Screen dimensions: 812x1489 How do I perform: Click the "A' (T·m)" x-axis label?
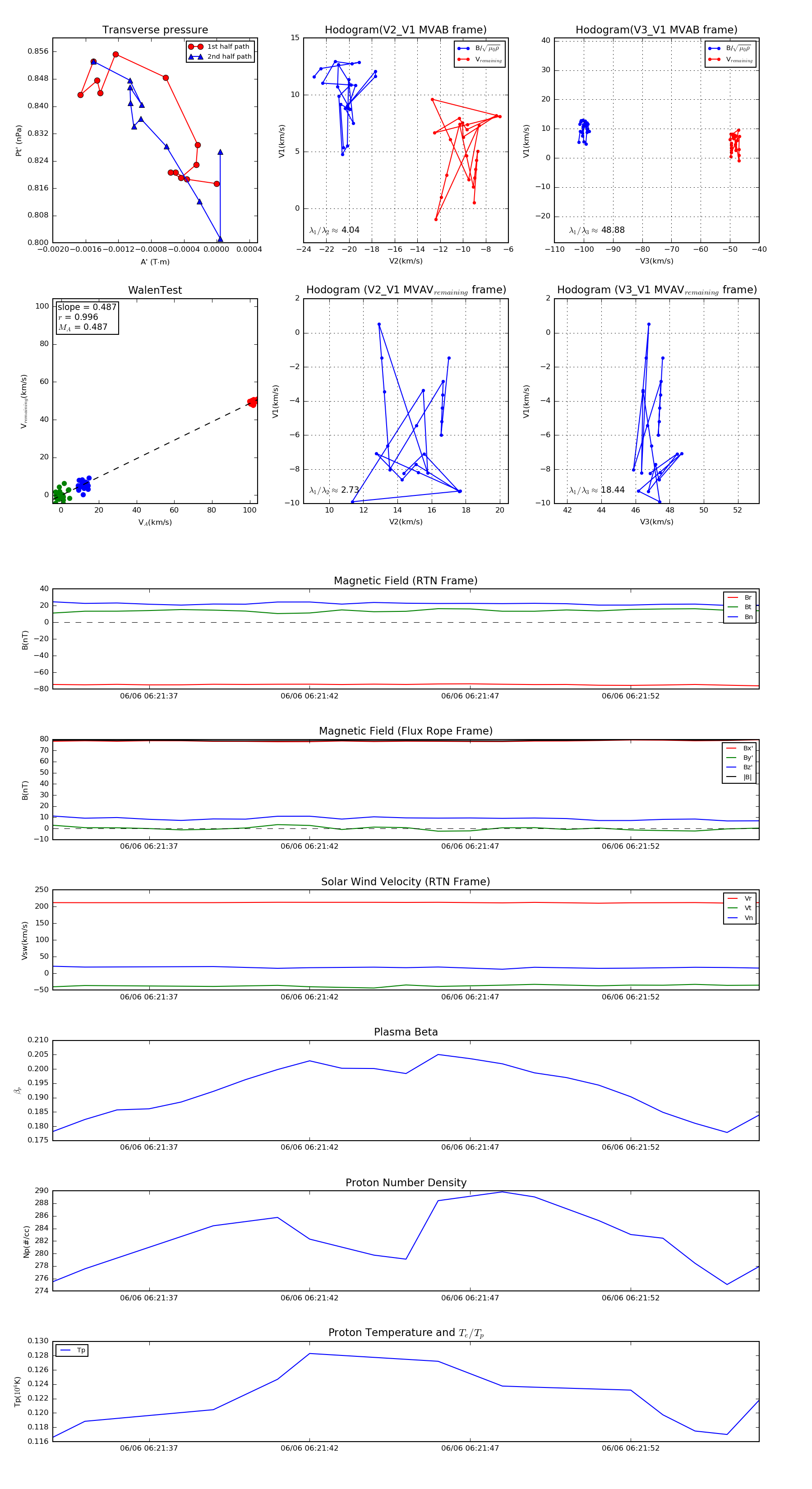click(x=155, y=262)
